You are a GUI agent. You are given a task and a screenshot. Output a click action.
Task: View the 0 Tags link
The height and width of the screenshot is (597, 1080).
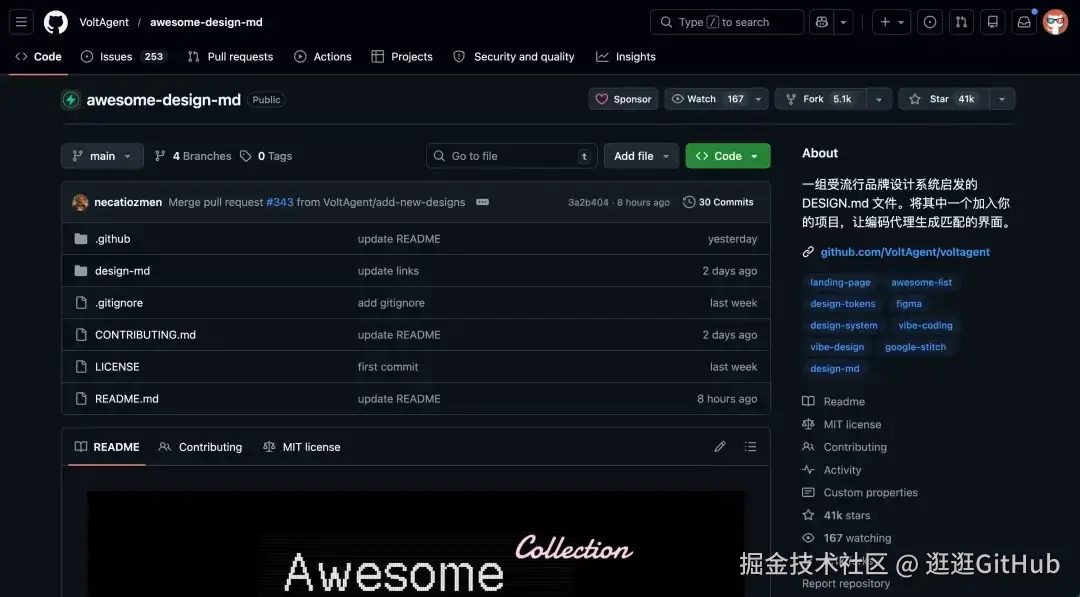(x=266, y=156)
